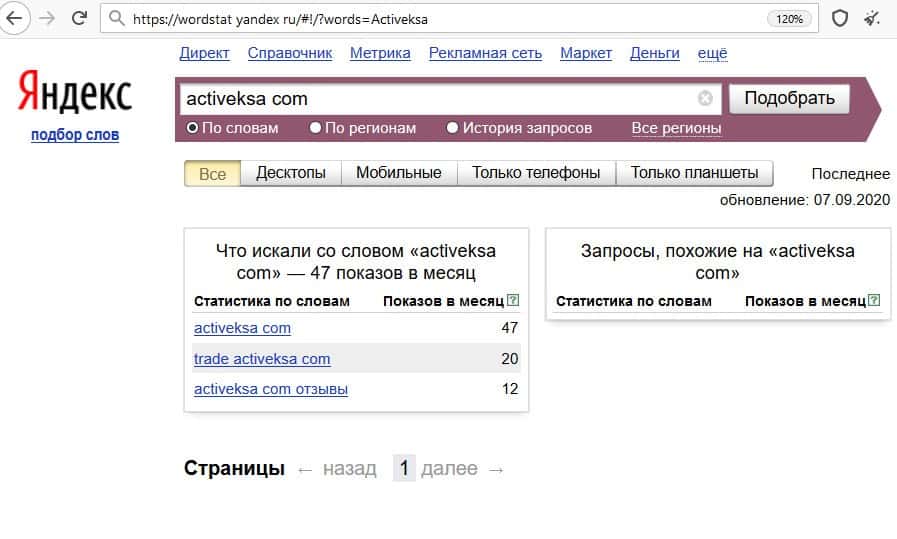Click the 07.09.2020 update date text
This screenshot has width=897, height=539.
(852, 200)
